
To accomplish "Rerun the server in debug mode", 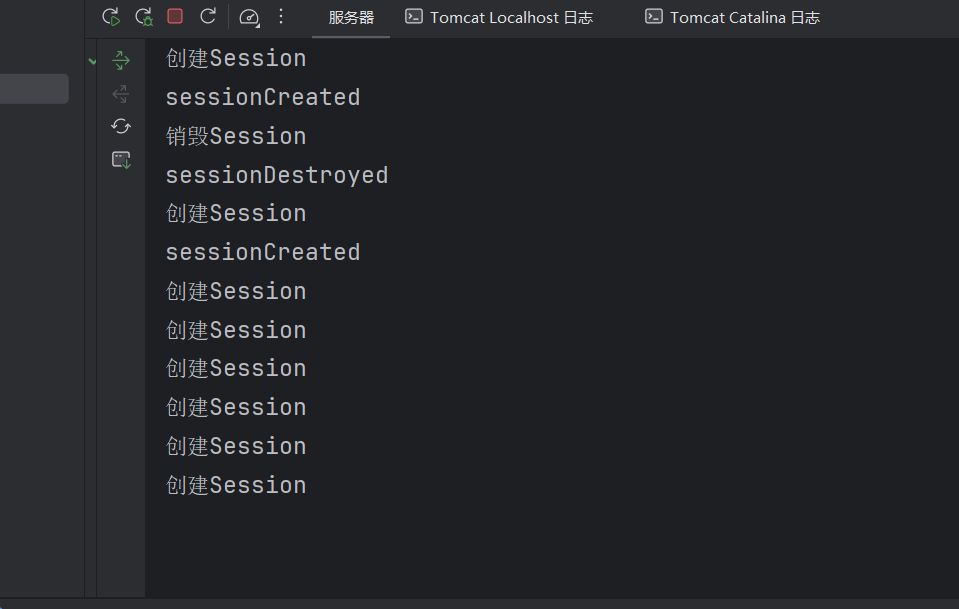I will point(144,17).
